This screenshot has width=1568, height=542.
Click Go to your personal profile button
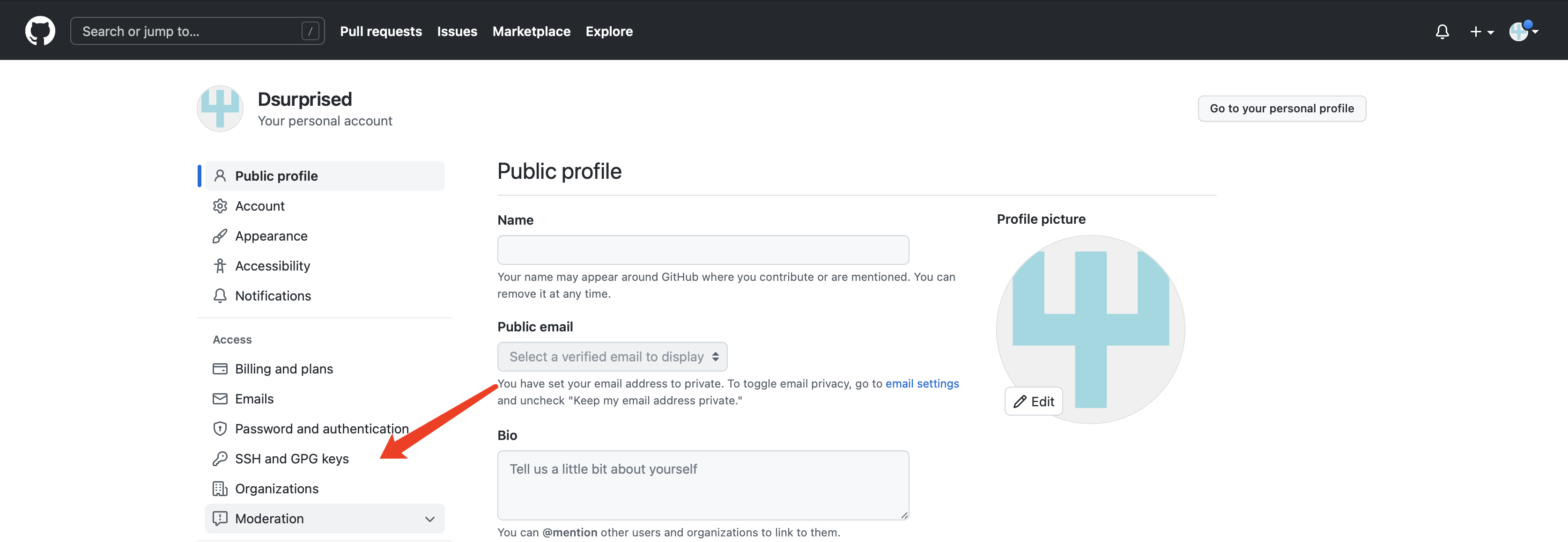tap(1281, 108)
